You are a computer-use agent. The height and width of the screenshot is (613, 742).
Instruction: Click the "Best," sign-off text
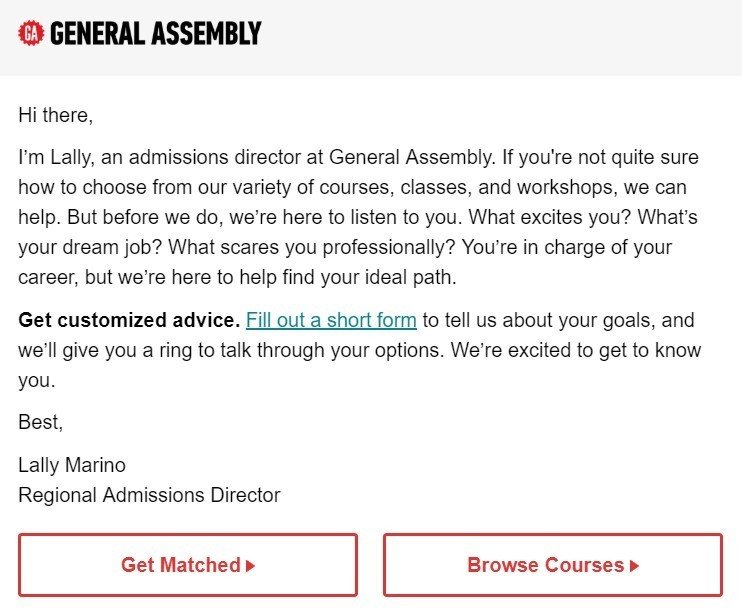tap(40, 422)
